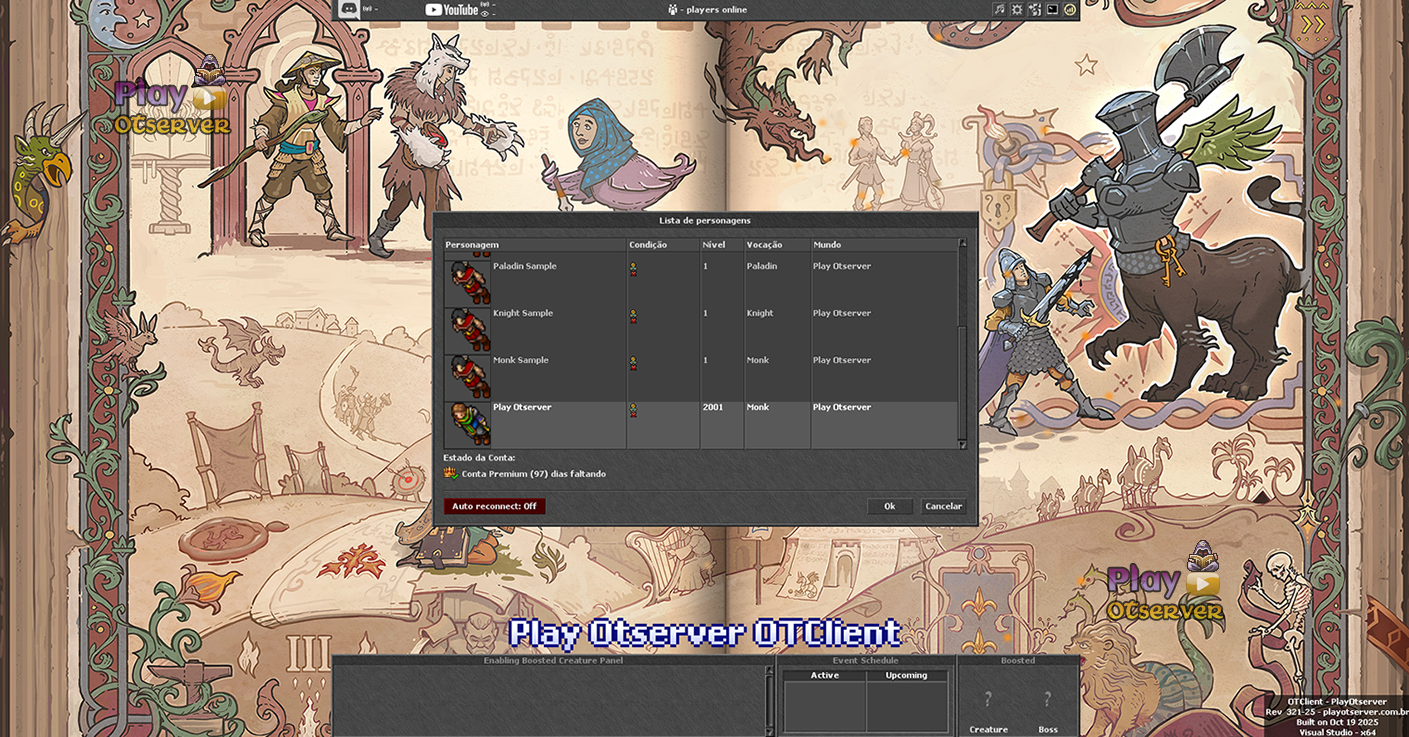This screenshot has height=737, width=1409.
Task: Select the Paladin Sample character
Action: pyautogui.click(x=524, y=267)
